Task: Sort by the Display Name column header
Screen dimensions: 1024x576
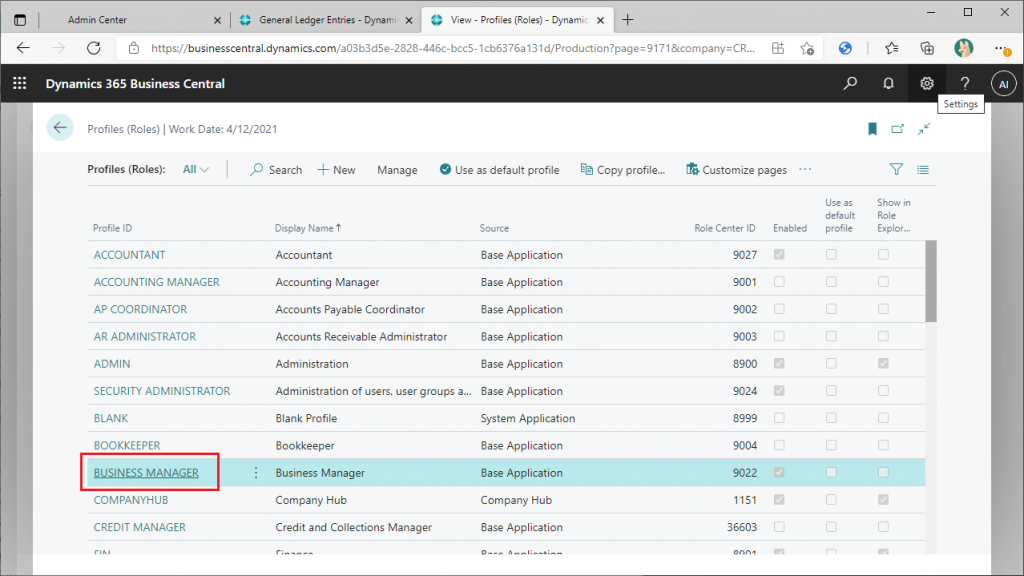Action: pos(308,228)
